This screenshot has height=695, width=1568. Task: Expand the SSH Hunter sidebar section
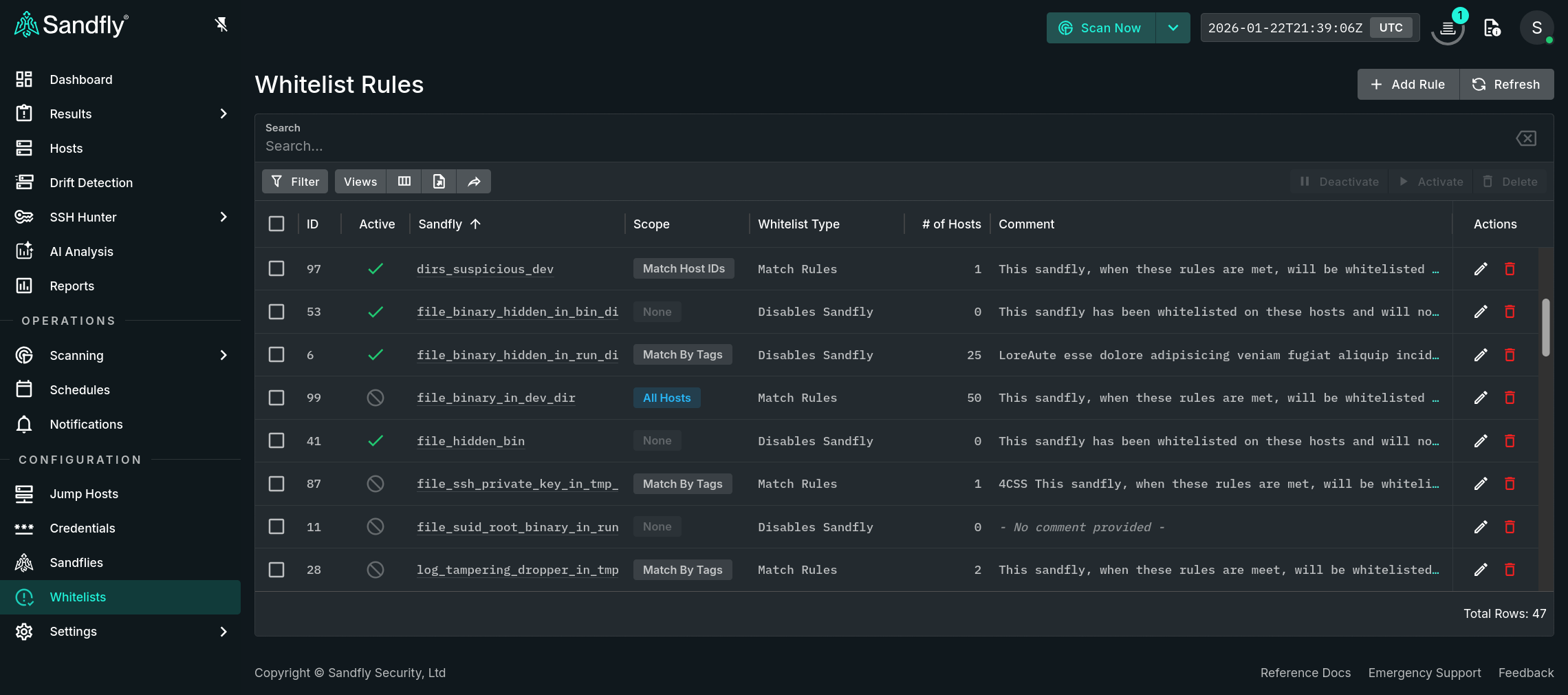pyautogui.click(x=223, y=217)
